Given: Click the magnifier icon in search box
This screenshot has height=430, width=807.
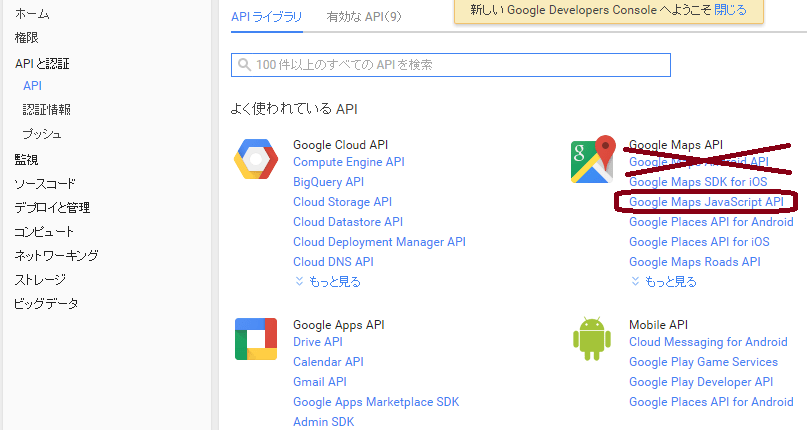Looking at the screenshot, I should click(x=244, y=65).
